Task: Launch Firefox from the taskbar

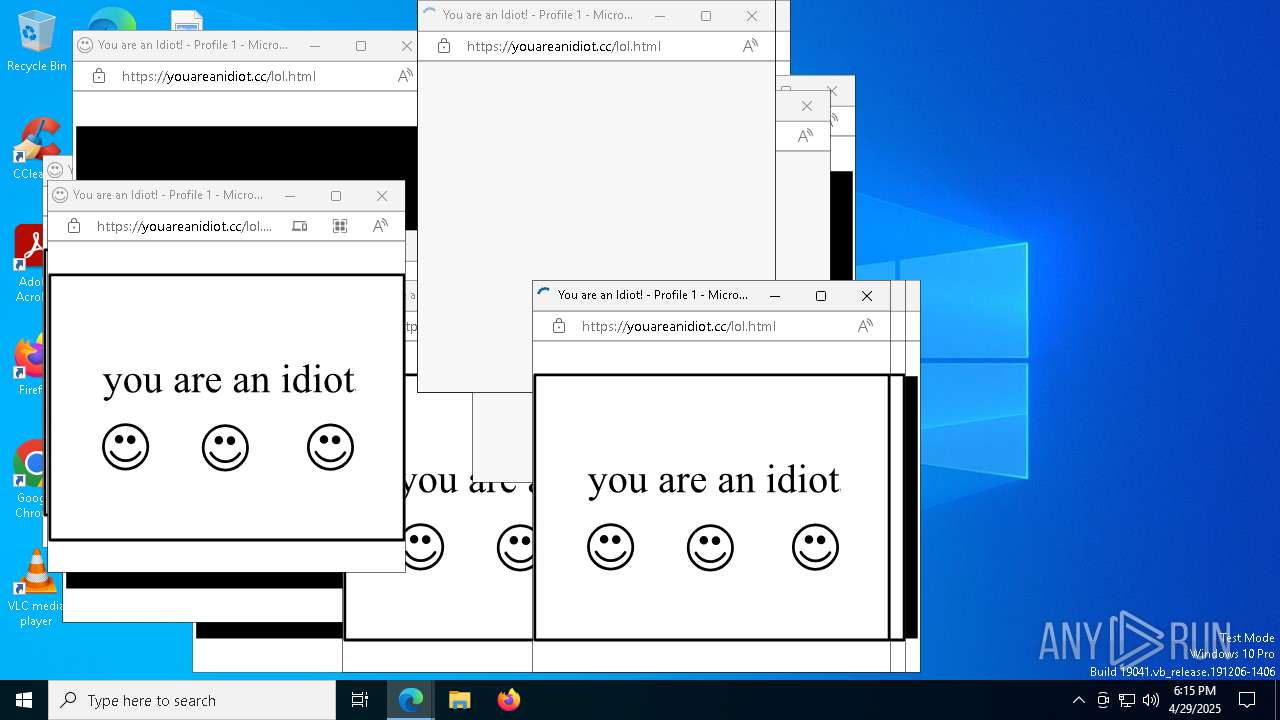Action: [x=508, y=700]
